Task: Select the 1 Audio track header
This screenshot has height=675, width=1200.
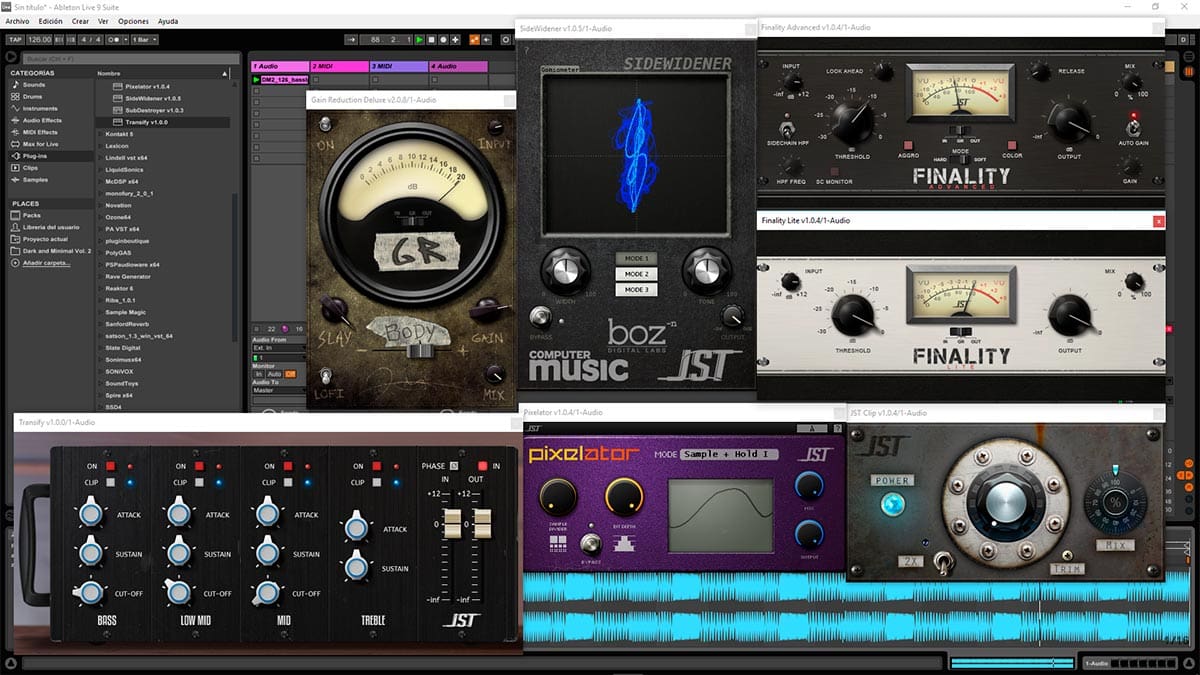Action: 279,66
